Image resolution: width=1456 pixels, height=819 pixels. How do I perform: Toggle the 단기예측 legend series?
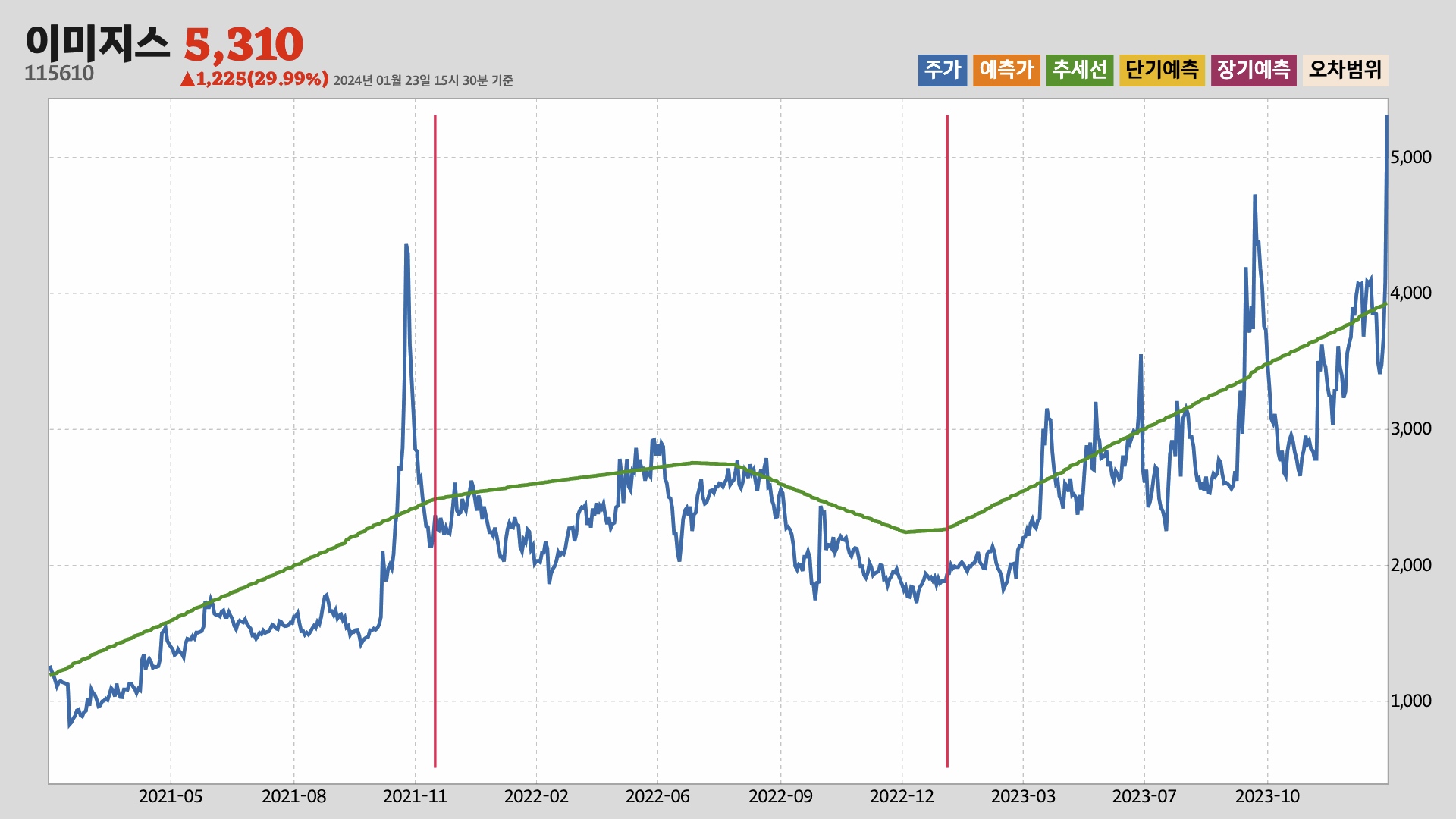[x=1162, y=70]
